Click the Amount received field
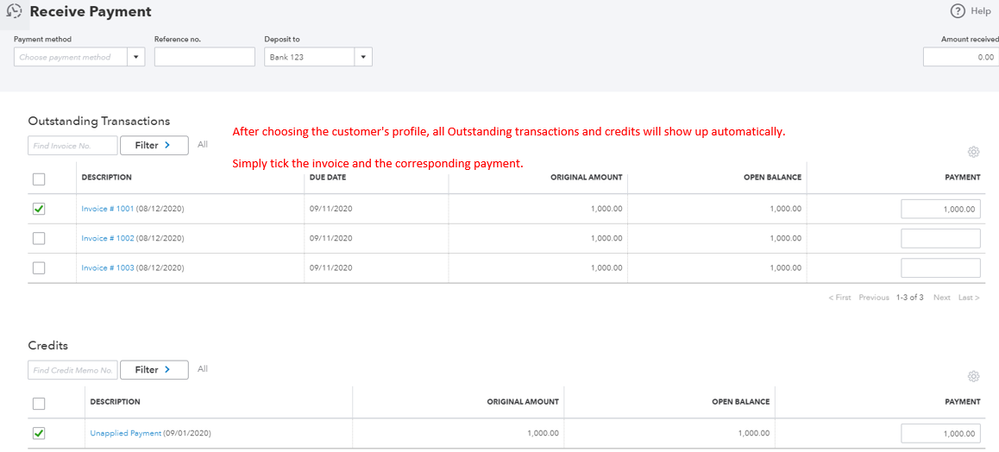This screenshot has height=452, width=999. (961, 57)
